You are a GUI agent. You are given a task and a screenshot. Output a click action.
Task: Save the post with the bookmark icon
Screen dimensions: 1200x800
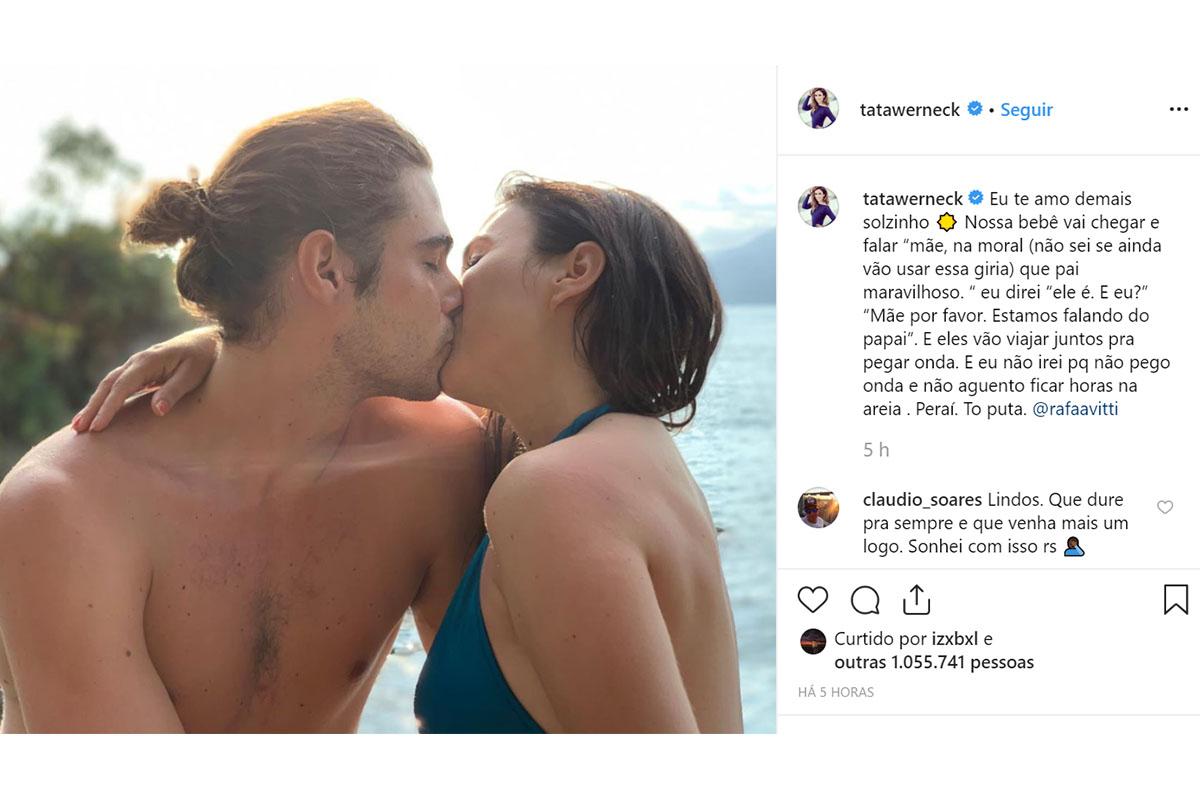click(x=1176, y=599)
